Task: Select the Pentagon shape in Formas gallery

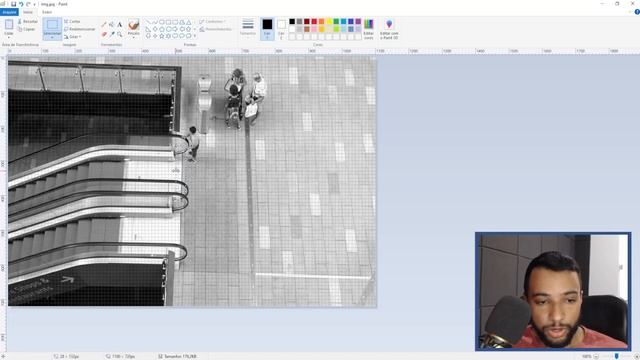Action: (x=162, y=29)
